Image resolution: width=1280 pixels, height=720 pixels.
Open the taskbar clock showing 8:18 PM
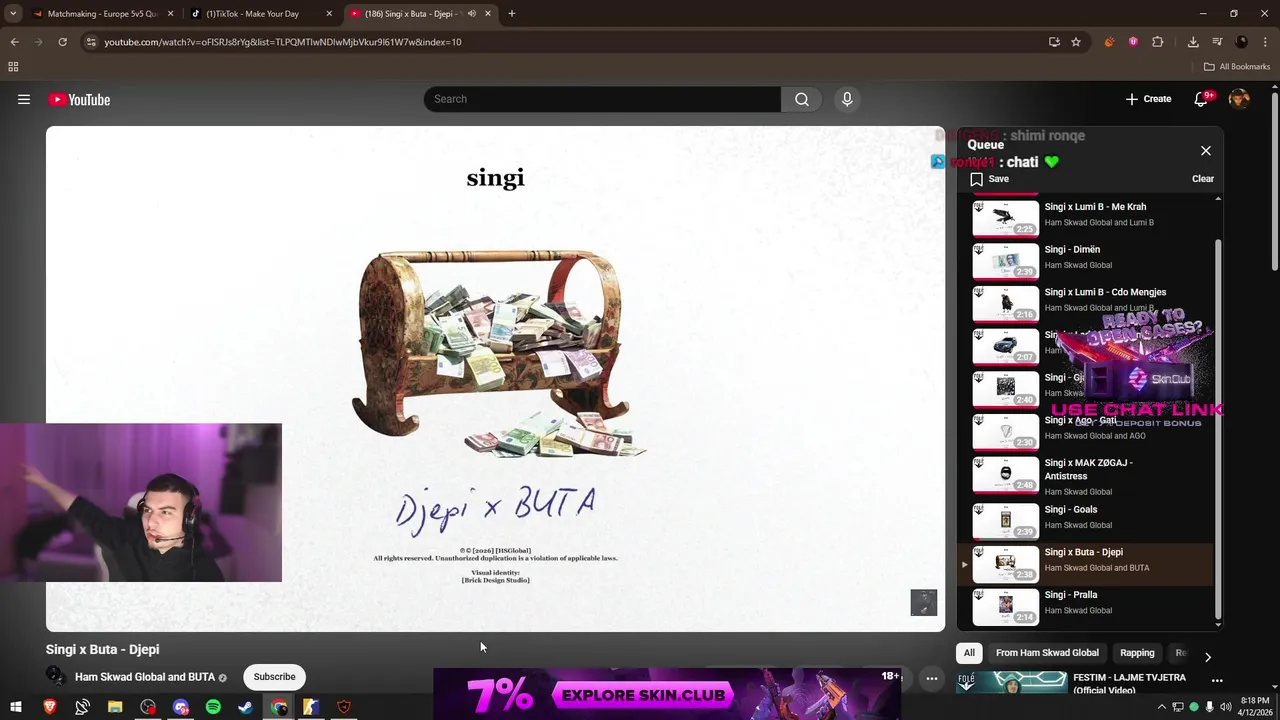(1255, 706)
